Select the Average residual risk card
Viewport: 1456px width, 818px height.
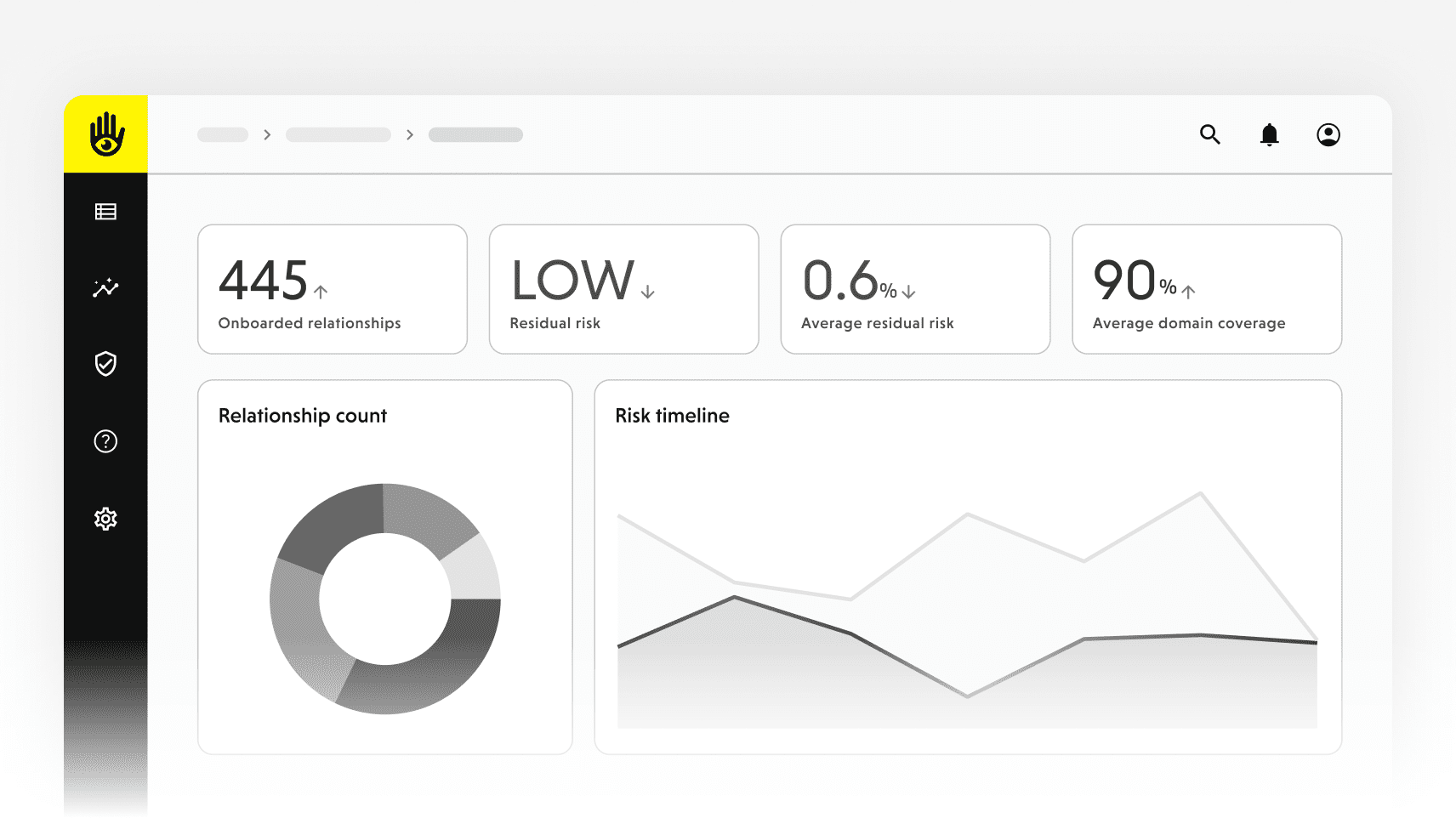pyautogui.click(x=915, y=289)
